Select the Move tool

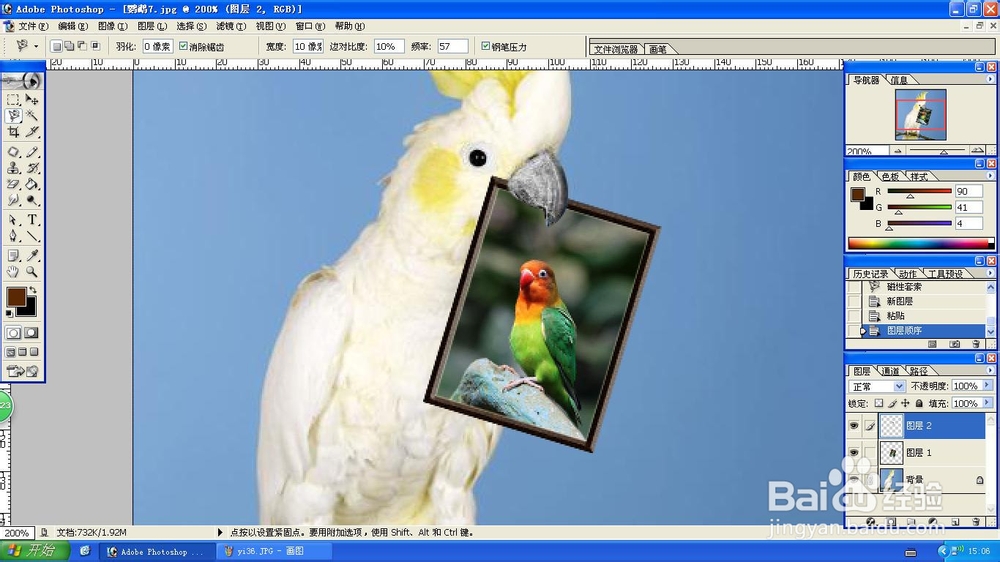point(31,100)
